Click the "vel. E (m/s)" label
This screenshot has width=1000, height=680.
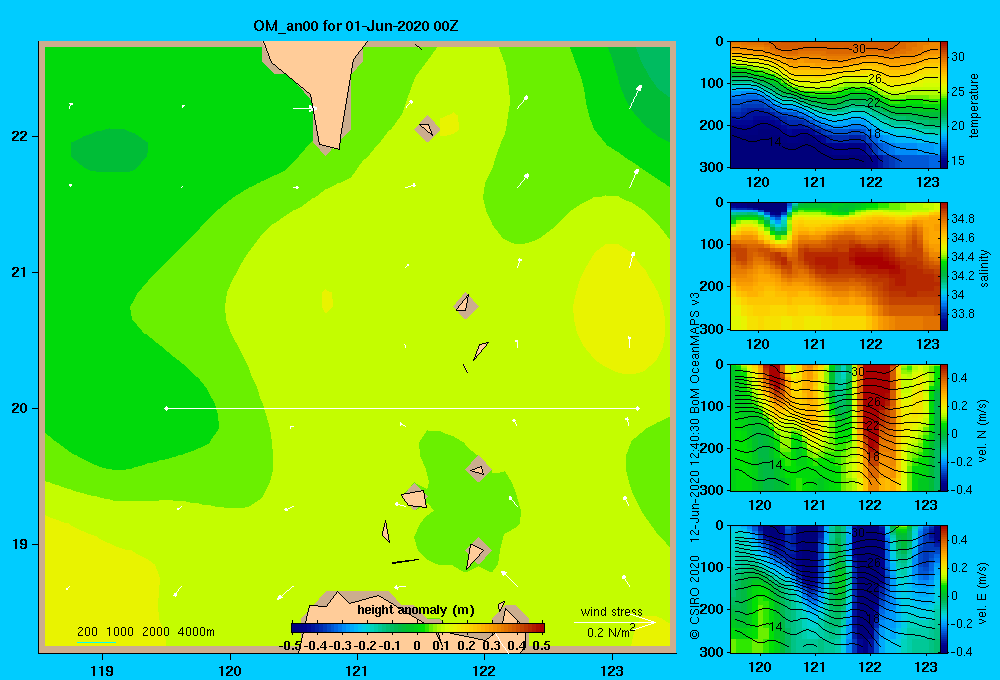(x=982, y=593)
